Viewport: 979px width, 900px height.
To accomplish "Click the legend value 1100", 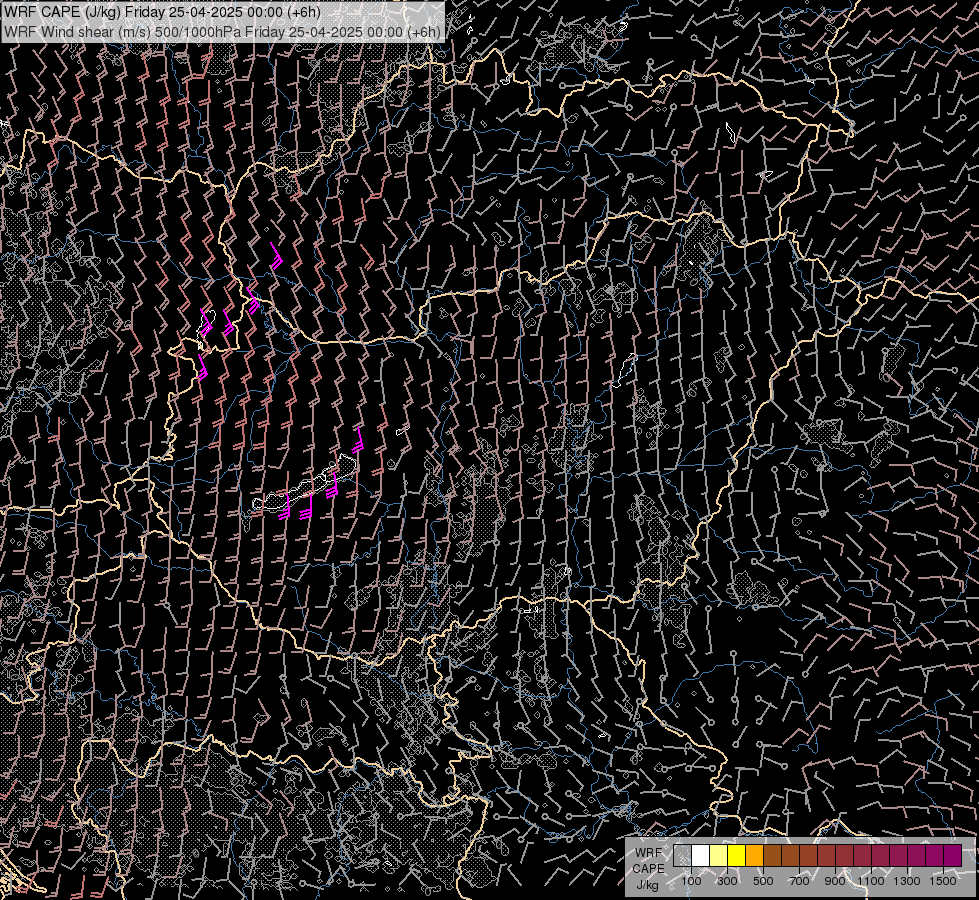I will 871,881.
